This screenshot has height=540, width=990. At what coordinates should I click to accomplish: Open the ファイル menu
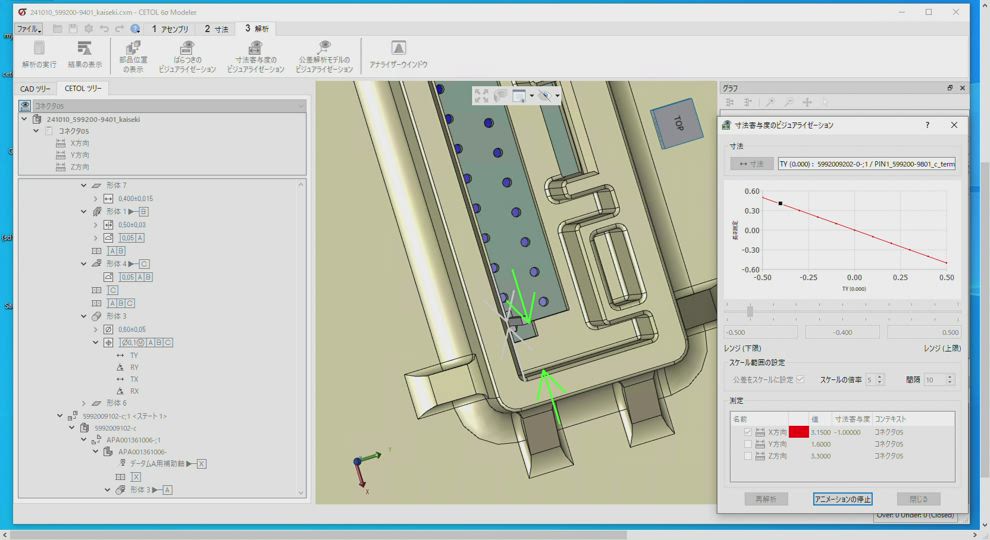pyautogui.click(x=28, y=29)
